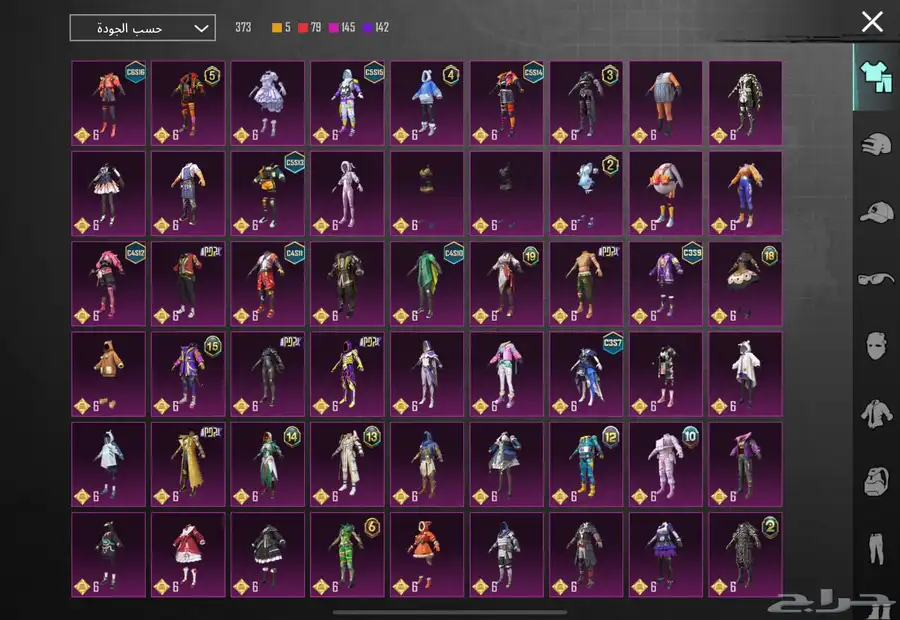This screenshot has width=900, height=620.
Task: Select the pink-teal jacket with white pants
Action: click(x=507, y=374)
